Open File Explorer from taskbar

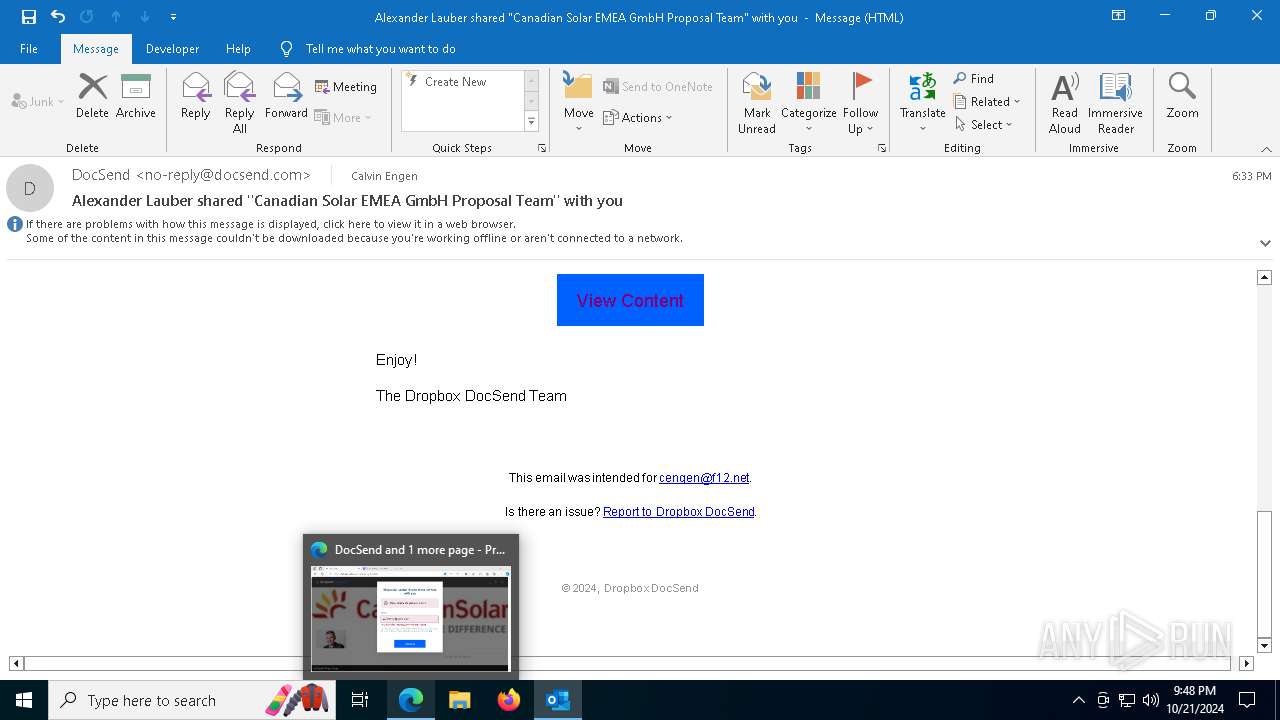459,700
